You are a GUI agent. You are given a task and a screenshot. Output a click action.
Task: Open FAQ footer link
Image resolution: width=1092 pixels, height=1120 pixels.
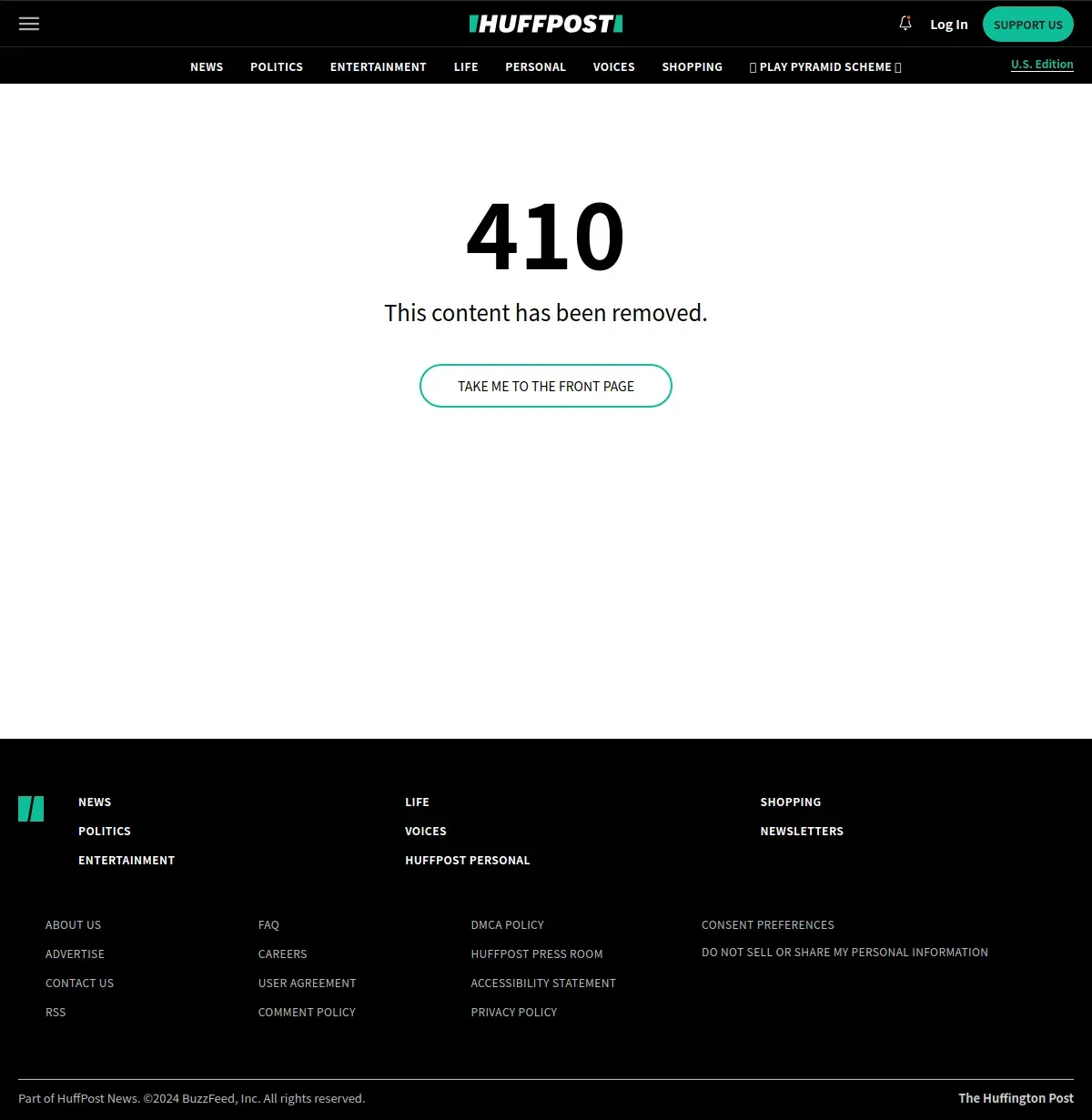click(x=268, y=924)
